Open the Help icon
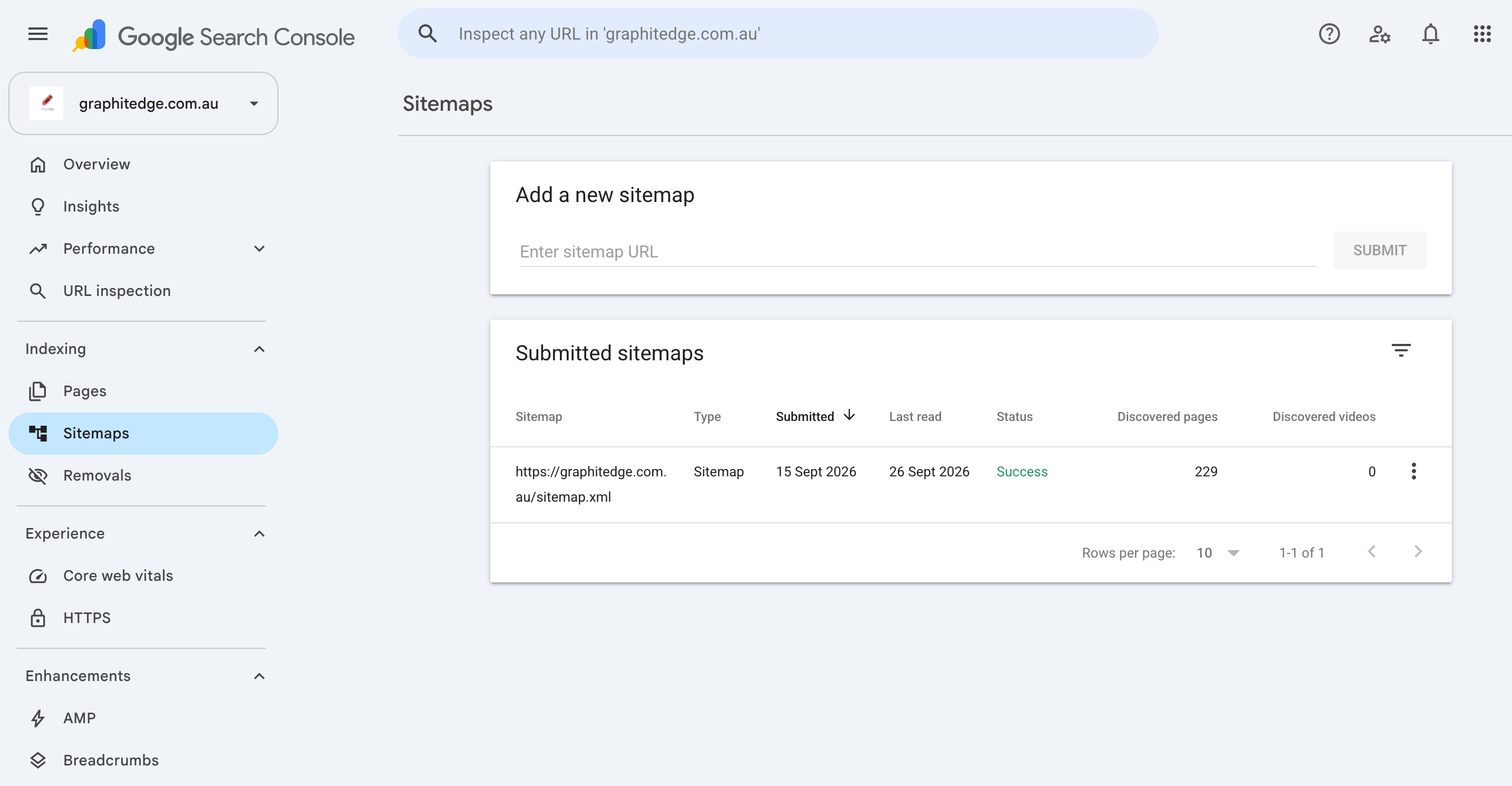Viewport: 1512px width, 786px height. point(1329,34)
